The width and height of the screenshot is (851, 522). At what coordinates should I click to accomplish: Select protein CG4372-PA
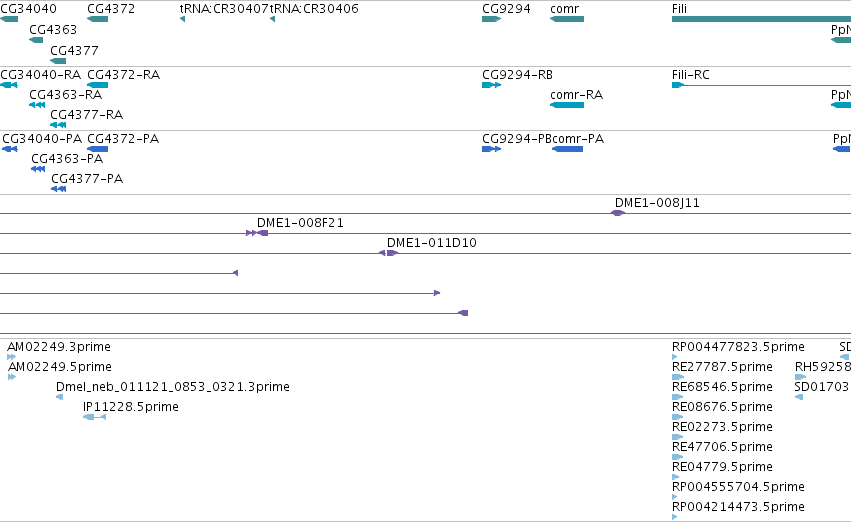(97, 149)
